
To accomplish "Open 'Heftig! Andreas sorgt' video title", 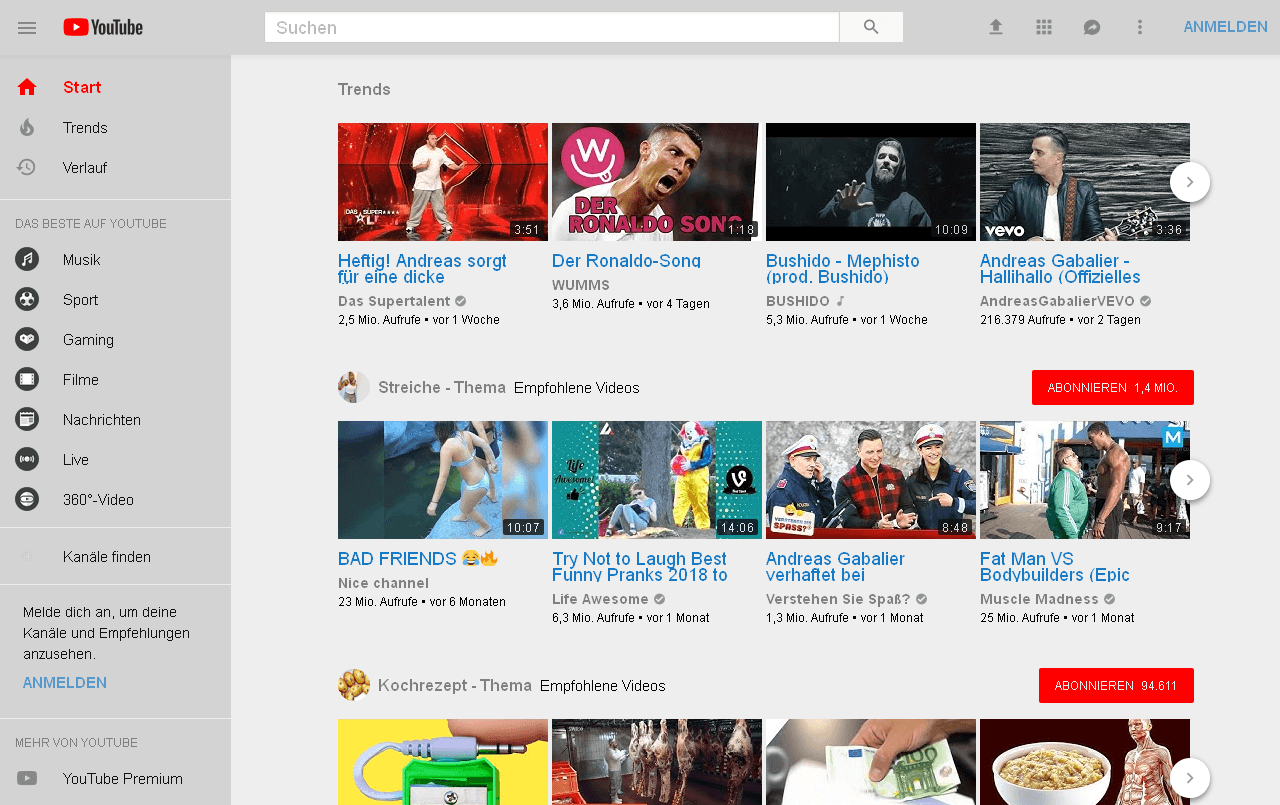I will pyautogui.click(x=422, y=268).
